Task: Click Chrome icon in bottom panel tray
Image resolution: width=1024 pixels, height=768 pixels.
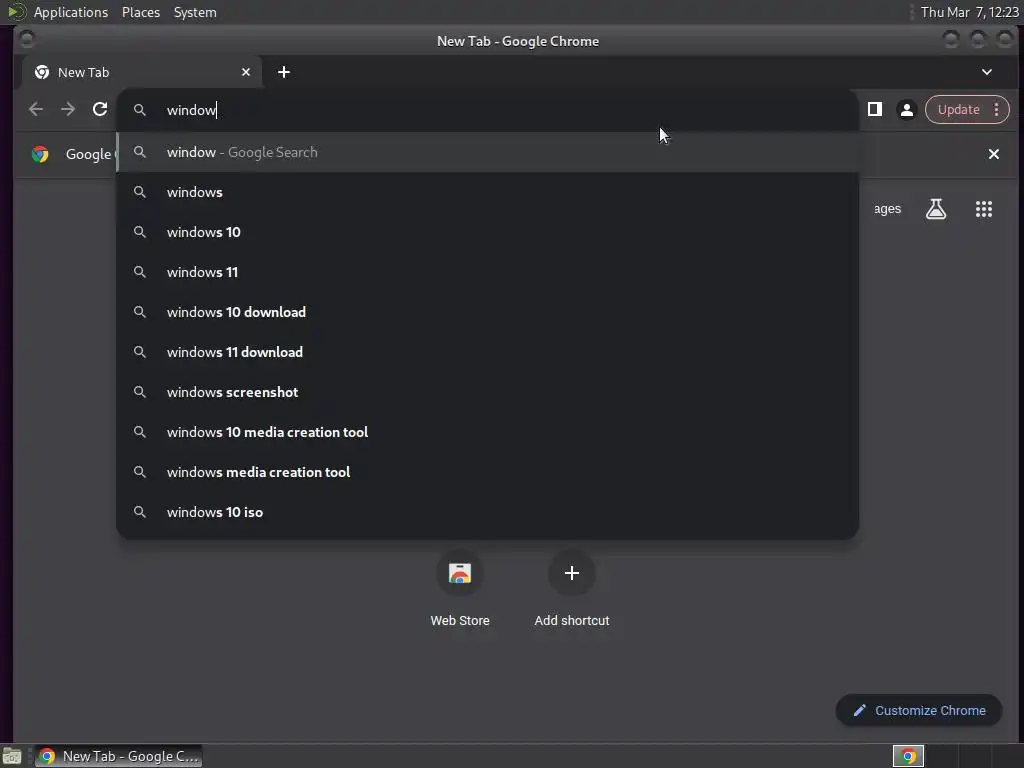Action: [x=908, y=756]
